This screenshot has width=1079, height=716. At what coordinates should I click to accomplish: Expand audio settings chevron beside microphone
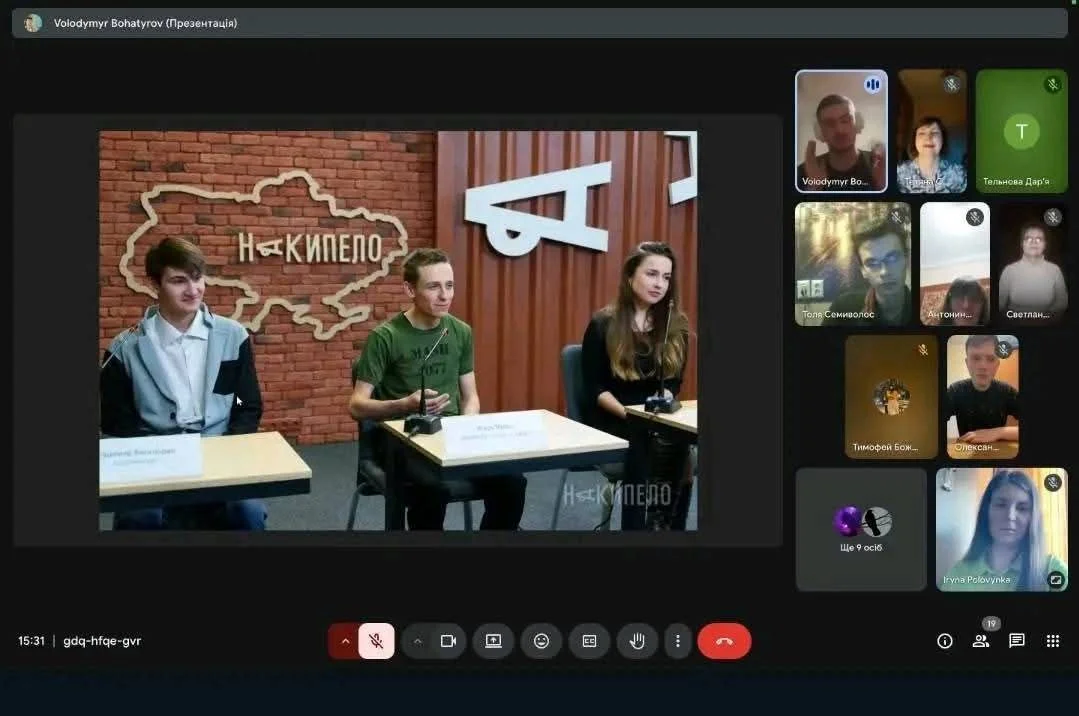click(345, 641)
